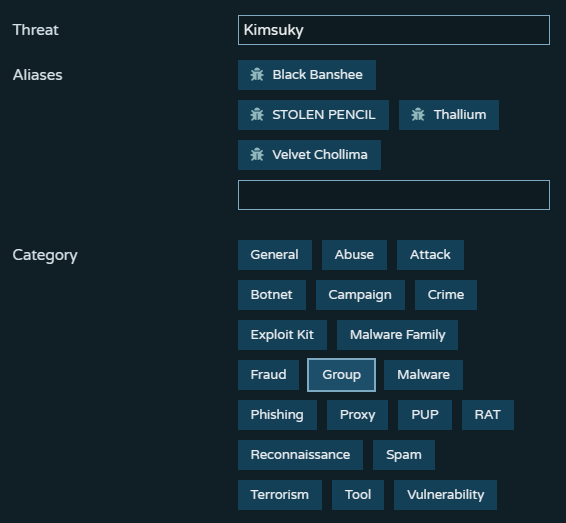
Task: Select Spam as the category
Action: point(404,455)
